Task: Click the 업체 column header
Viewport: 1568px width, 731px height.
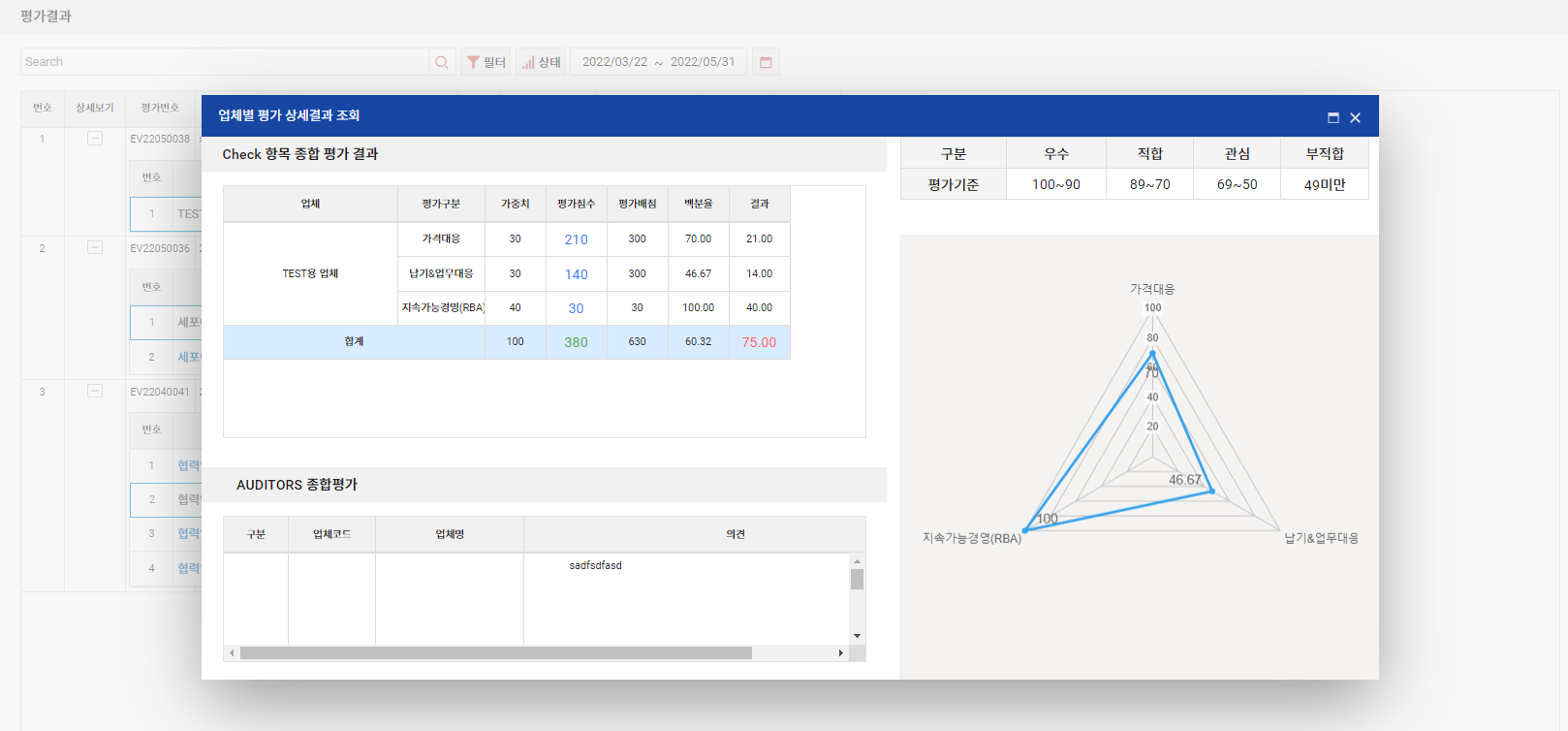Action: point(310,204)
